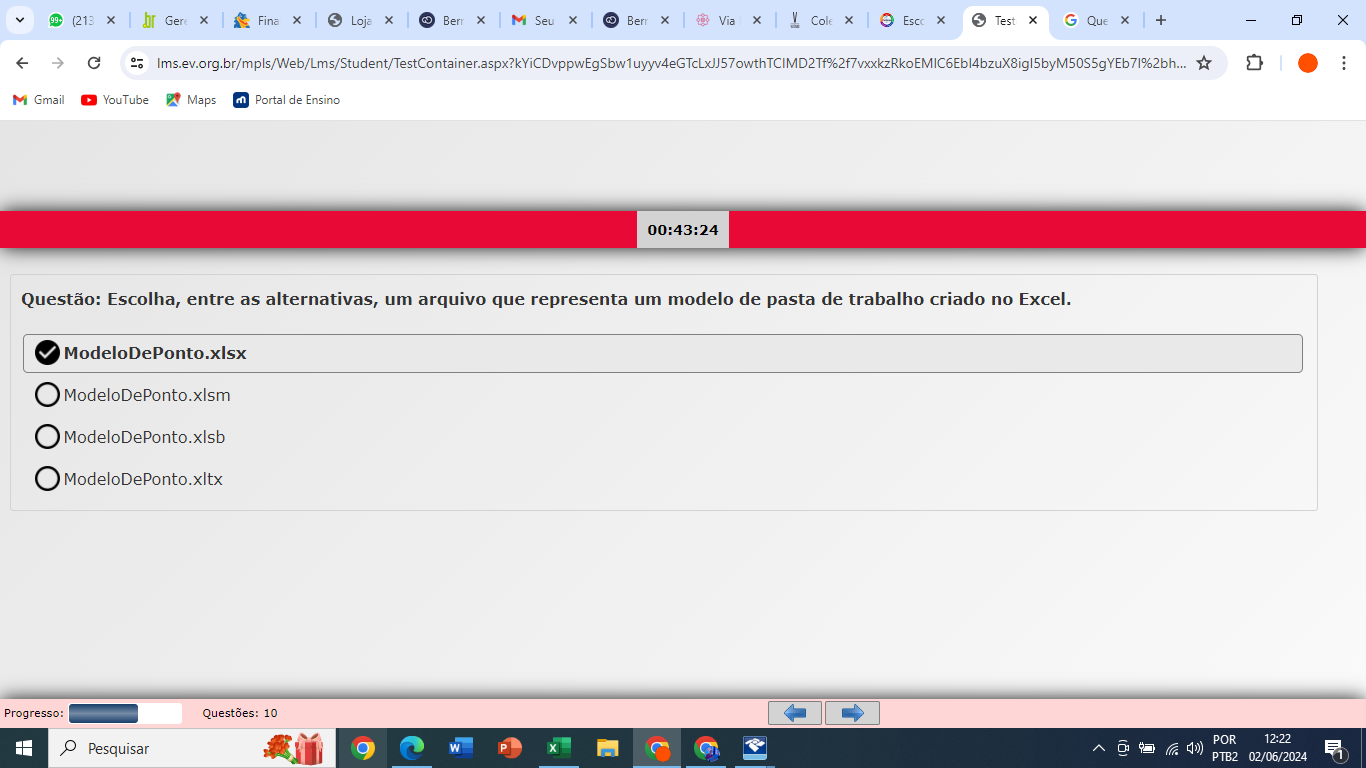Go back to previous question arrow

coord(795,713)
